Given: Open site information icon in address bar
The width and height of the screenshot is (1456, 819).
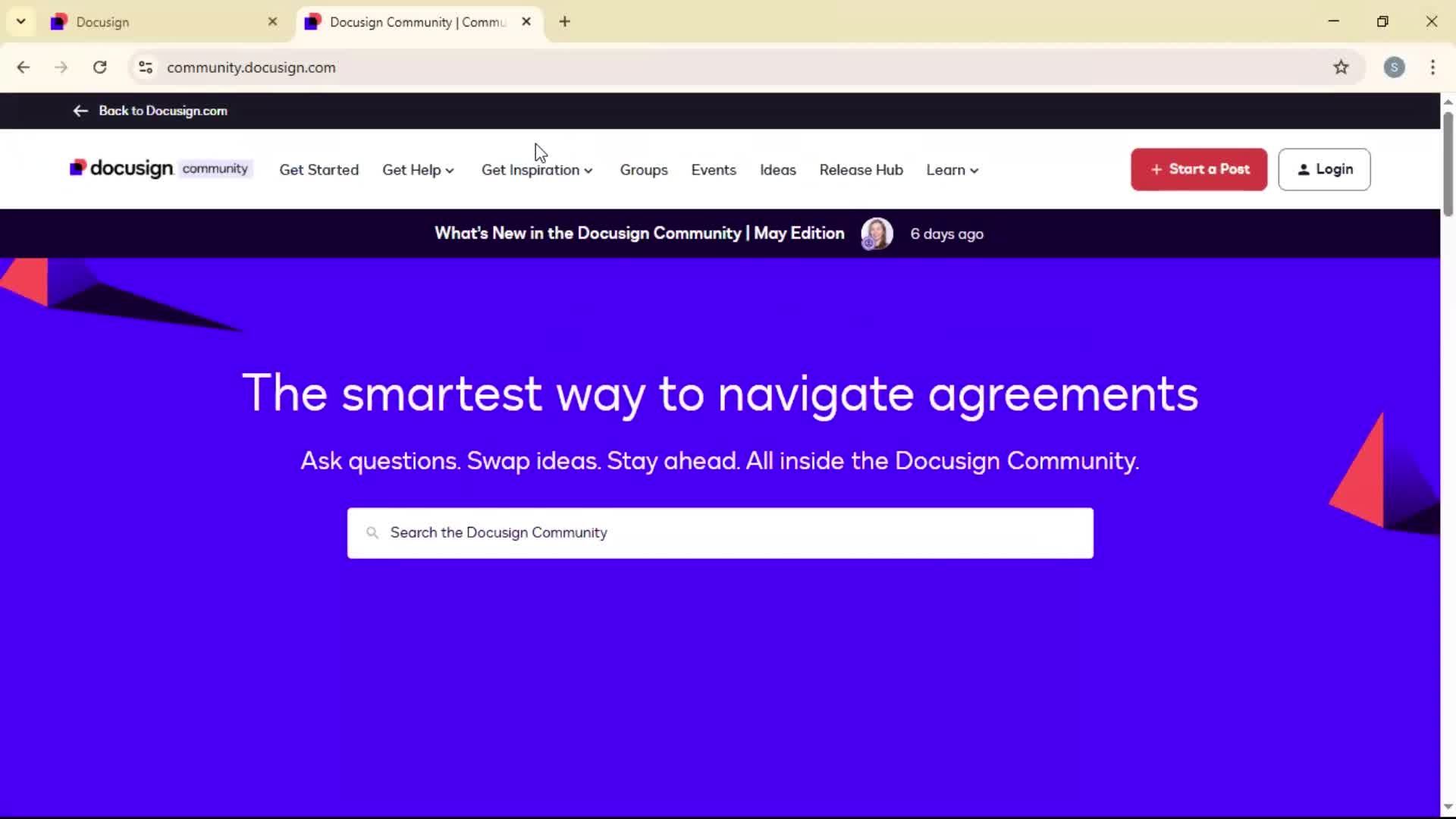Looking at the screenshot, I should 146,67.
